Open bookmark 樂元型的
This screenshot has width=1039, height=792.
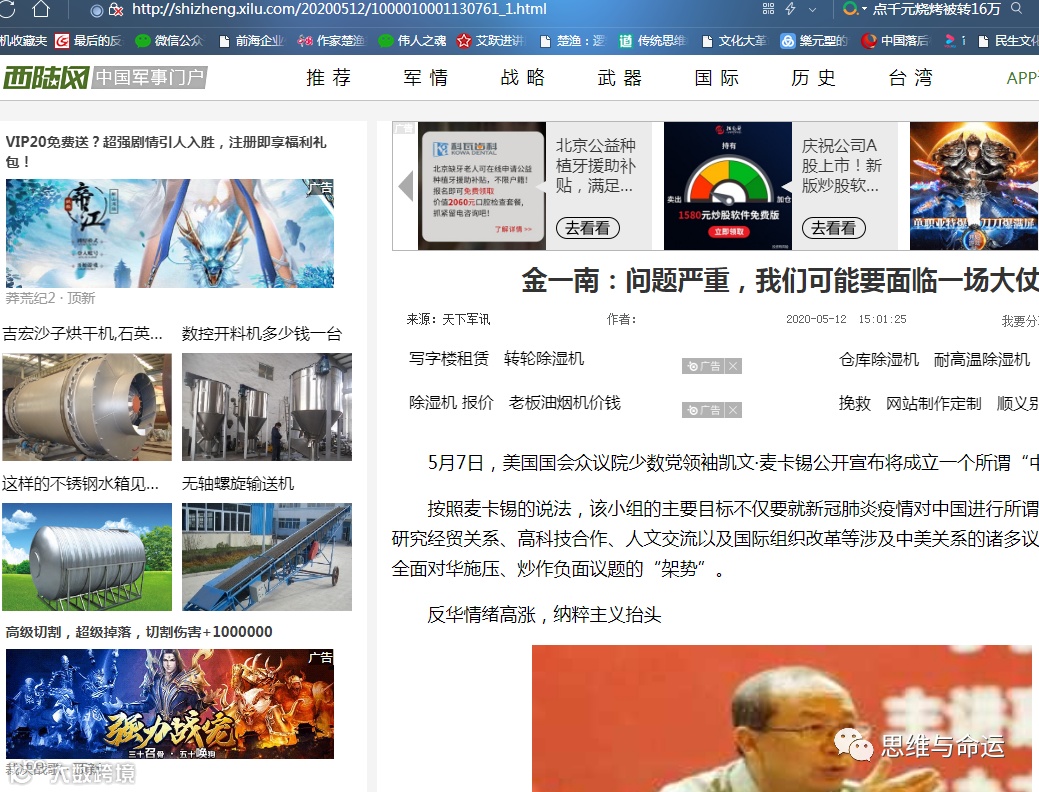coord(814,40)
